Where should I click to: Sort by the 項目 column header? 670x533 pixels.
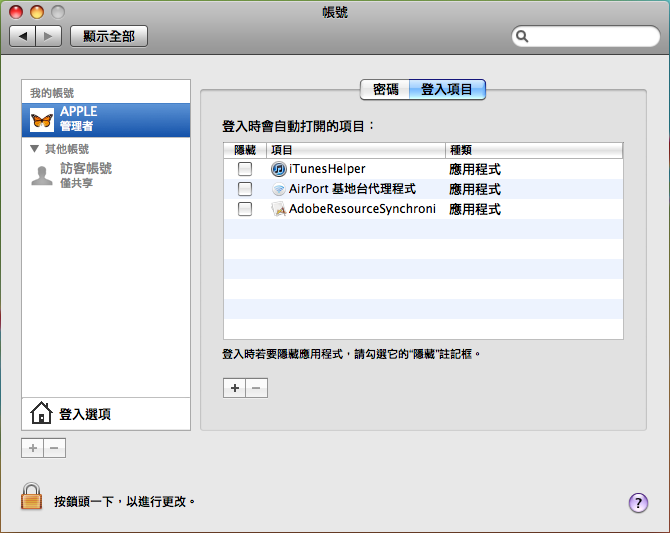[x=356, y=150]
